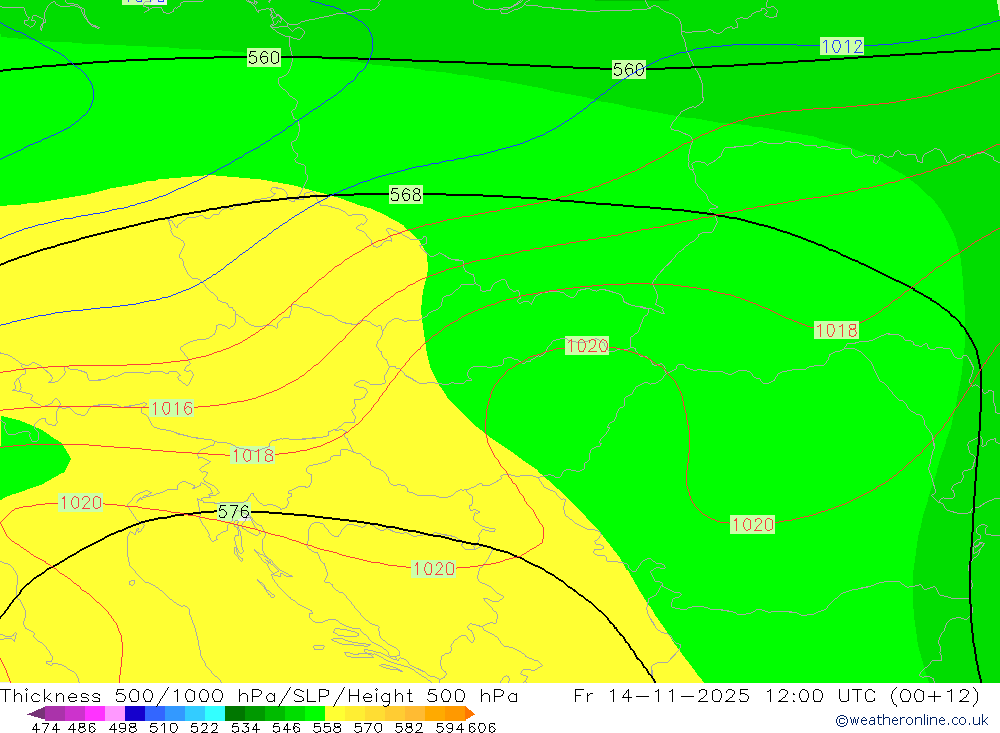Click the 1020 label left of the 576 label
The width and height of the screenshot is (1000, 733).
(80, 503)
